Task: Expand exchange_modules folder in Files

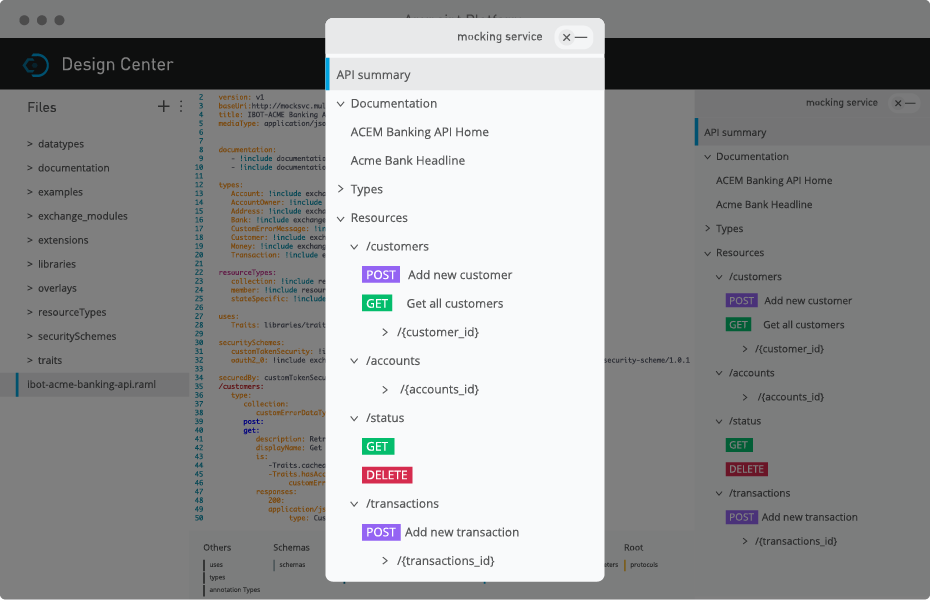Action: (x=30, y=216)
